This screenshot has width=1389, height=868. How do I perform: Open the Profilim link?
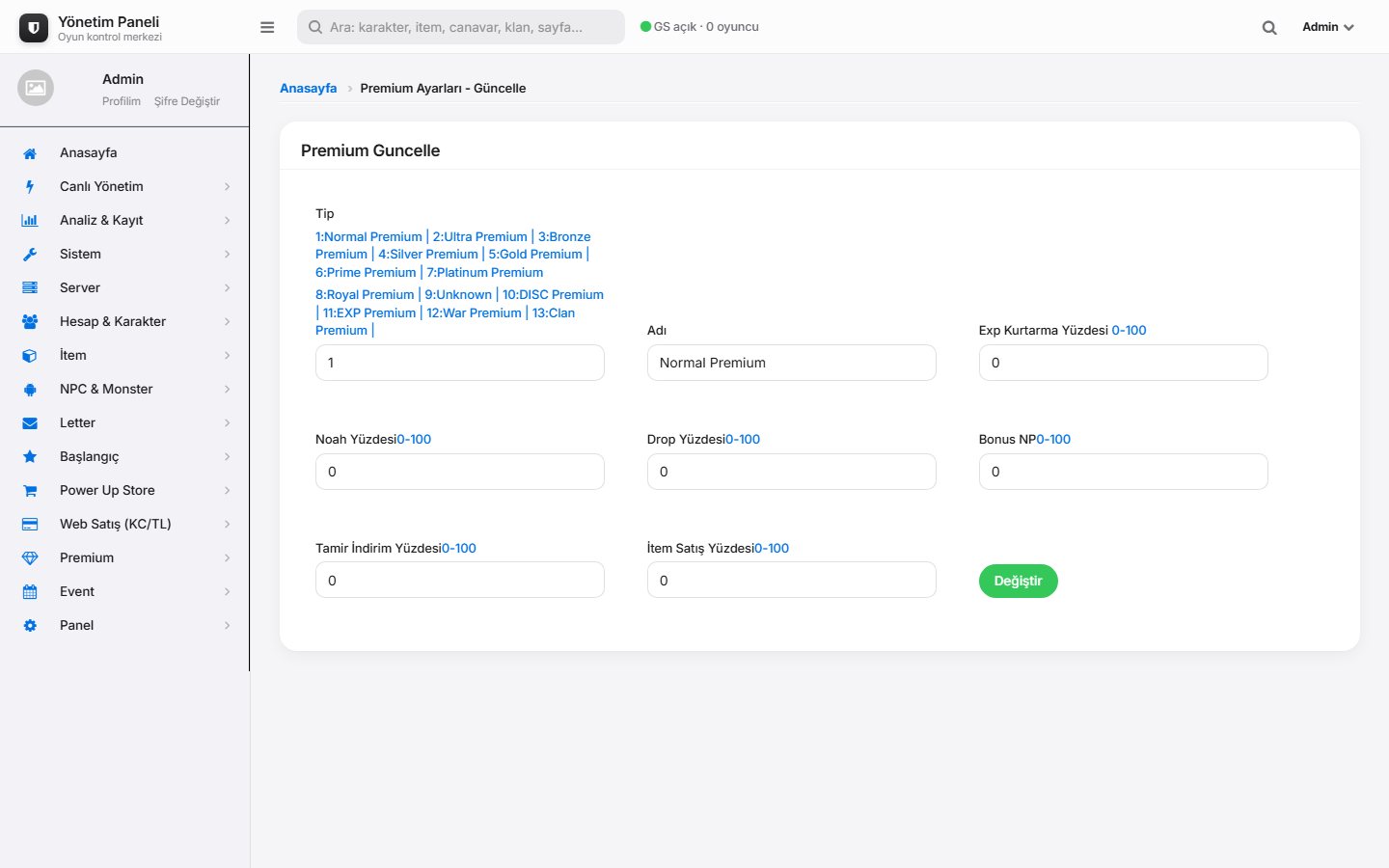(x=122, y=101)
